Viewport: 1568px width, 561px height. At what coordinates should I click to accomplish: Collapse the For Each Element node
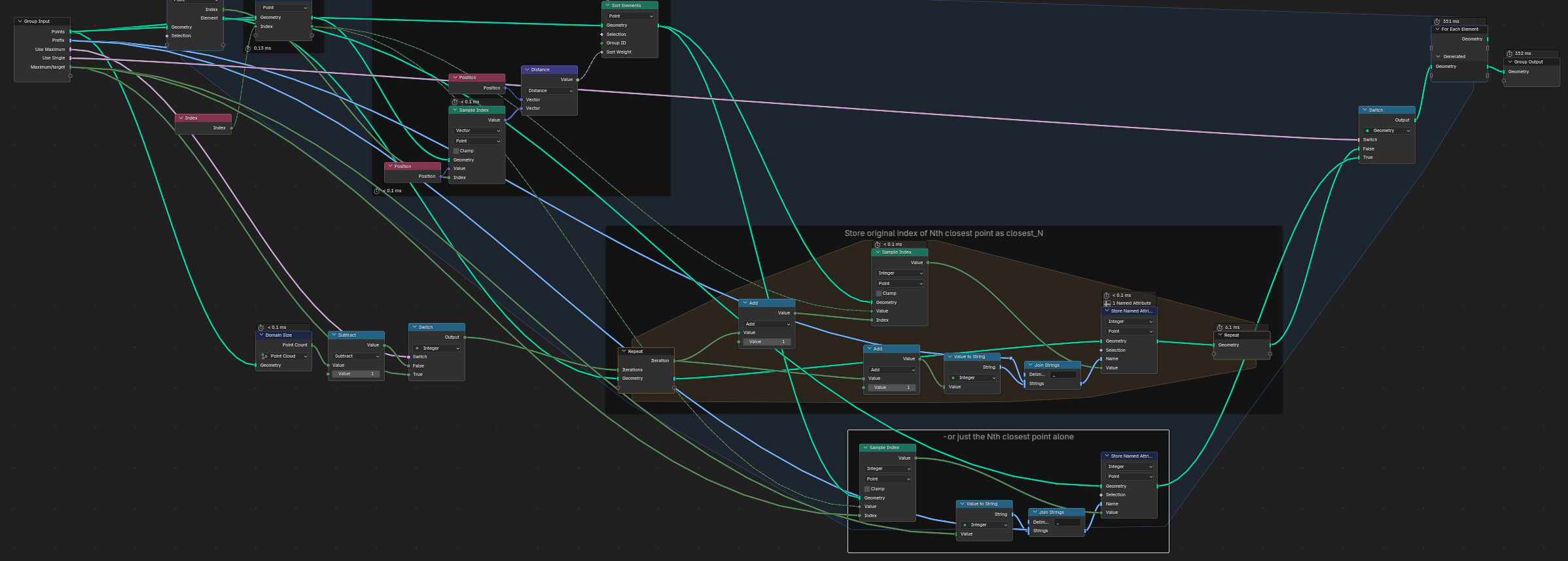(x=1437, y=29)
